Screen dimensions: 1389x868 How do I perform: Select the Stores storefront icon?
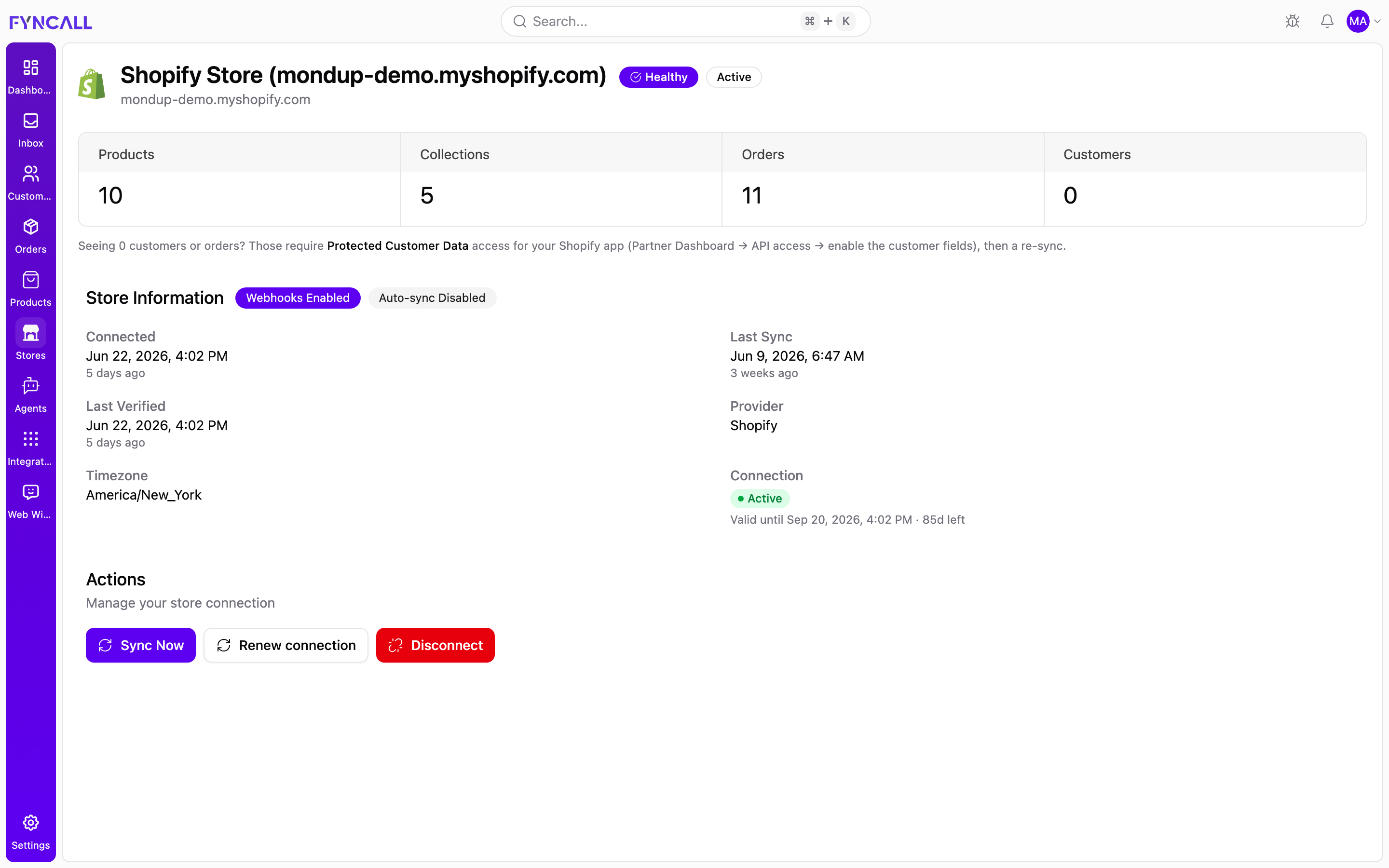[x=30, y=333]
